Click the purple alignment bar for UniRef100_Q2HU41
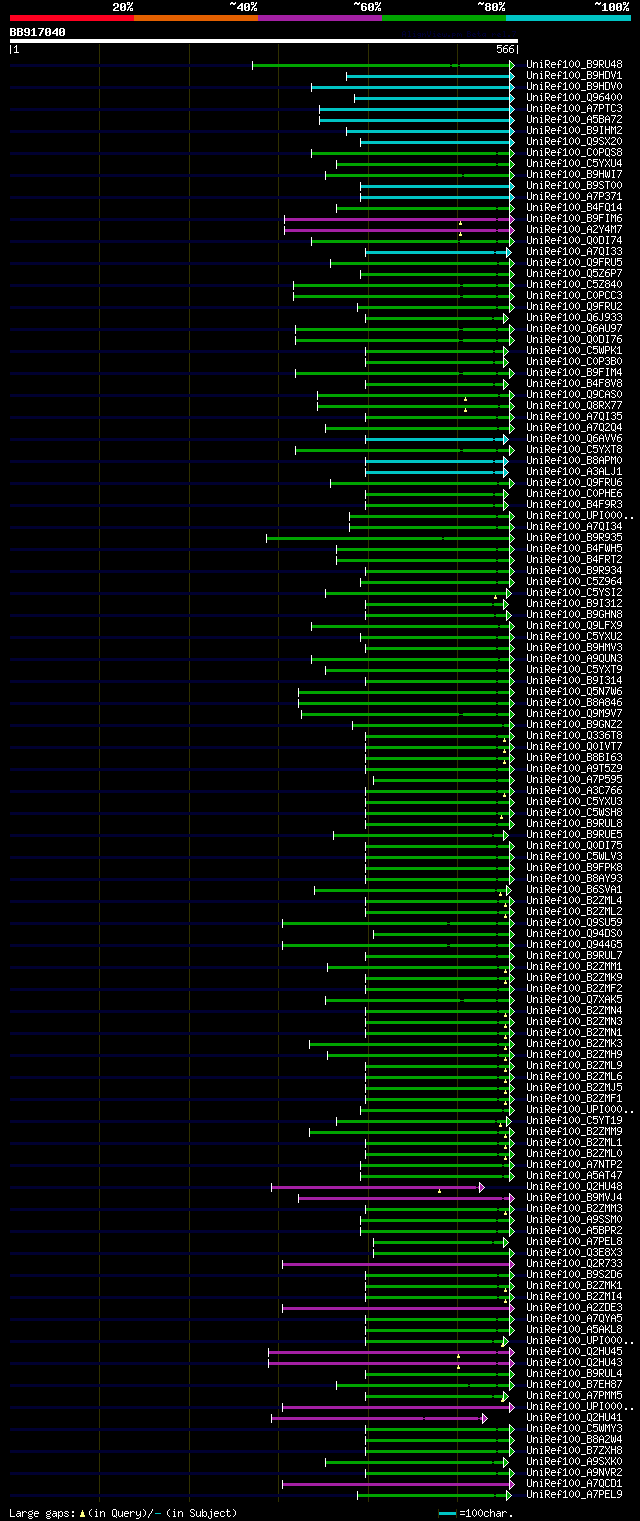The height and width of the screenshot is (1521, 640). click(379, 1418)
